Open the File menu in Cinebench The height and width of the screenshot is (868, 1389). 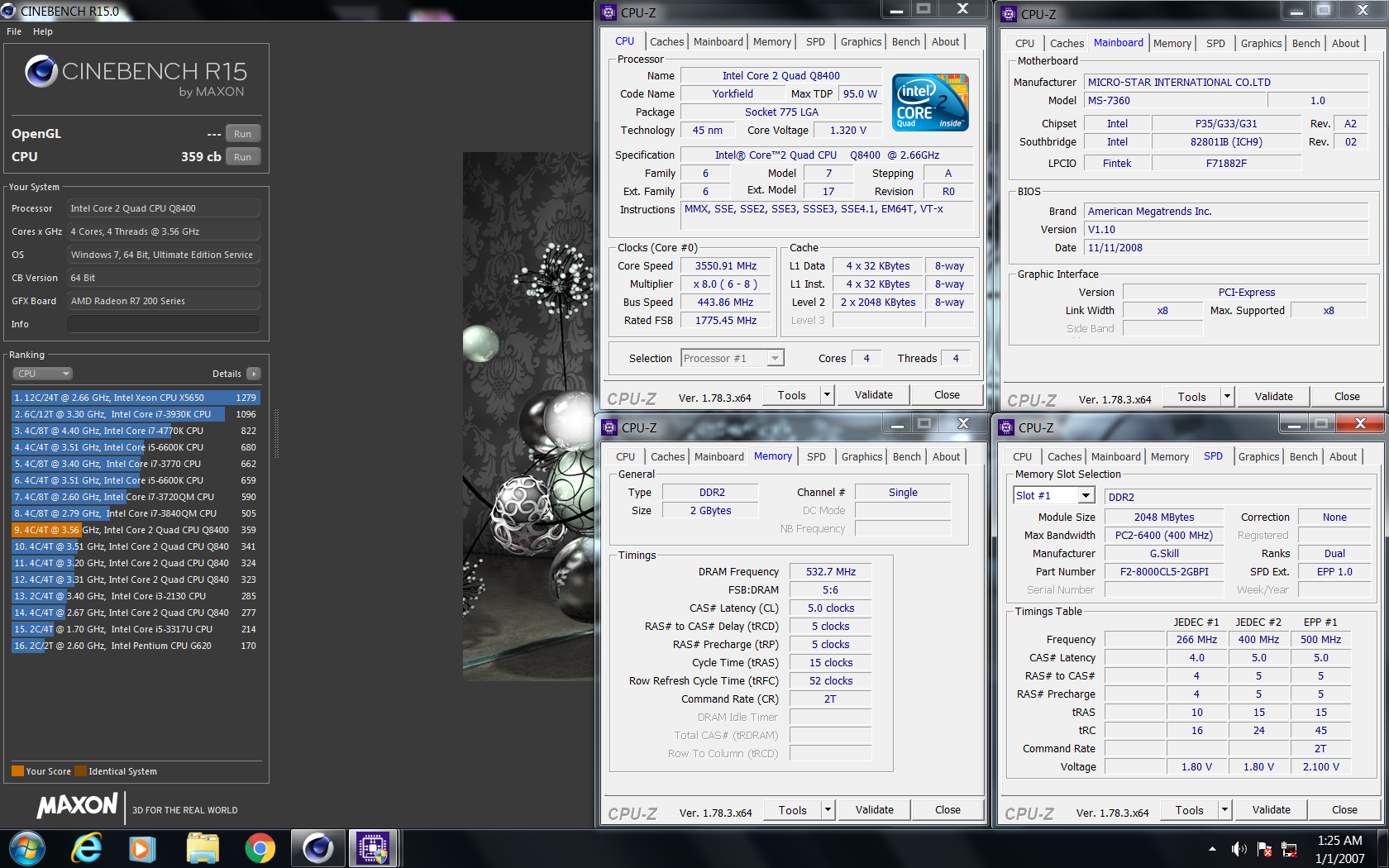tap(14, 31)
